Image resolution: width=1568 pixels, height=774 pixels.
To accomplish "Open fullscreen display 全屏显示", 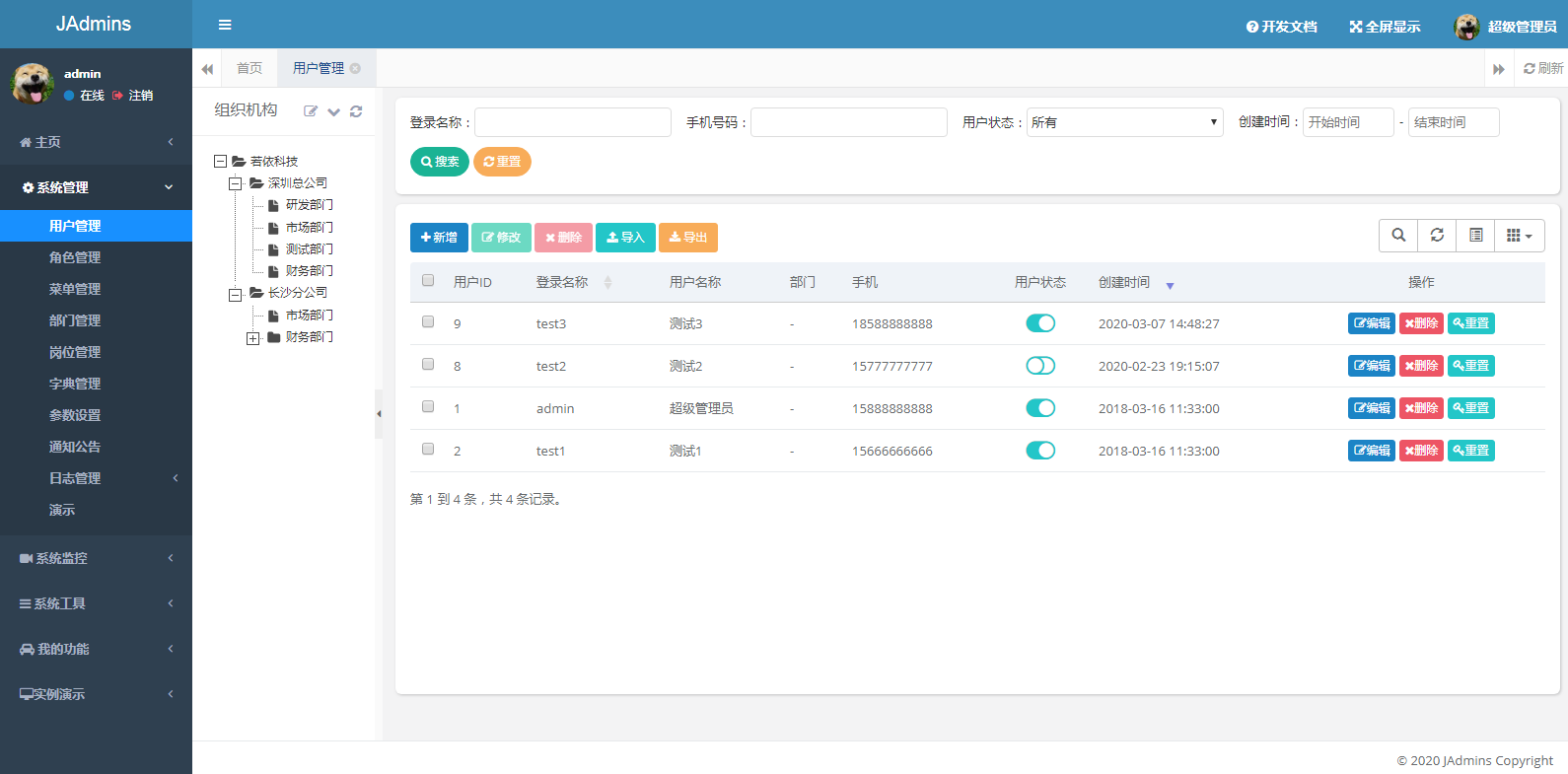I will [1385, 27].
